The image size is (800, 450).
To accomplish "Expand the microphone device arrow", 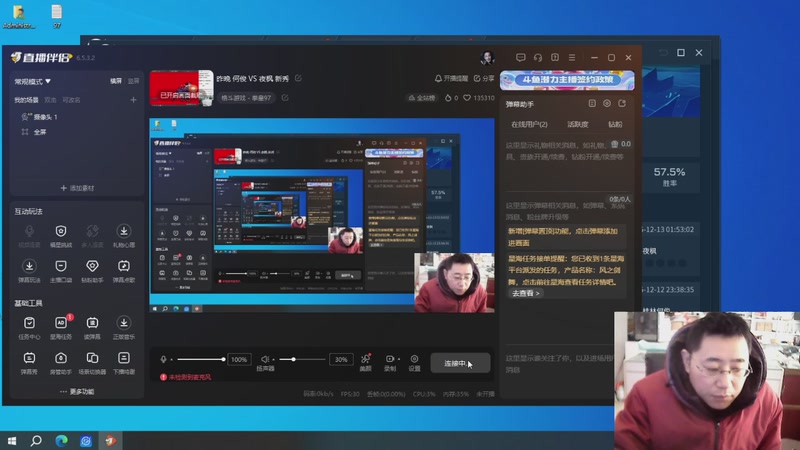I will (171, 360).
